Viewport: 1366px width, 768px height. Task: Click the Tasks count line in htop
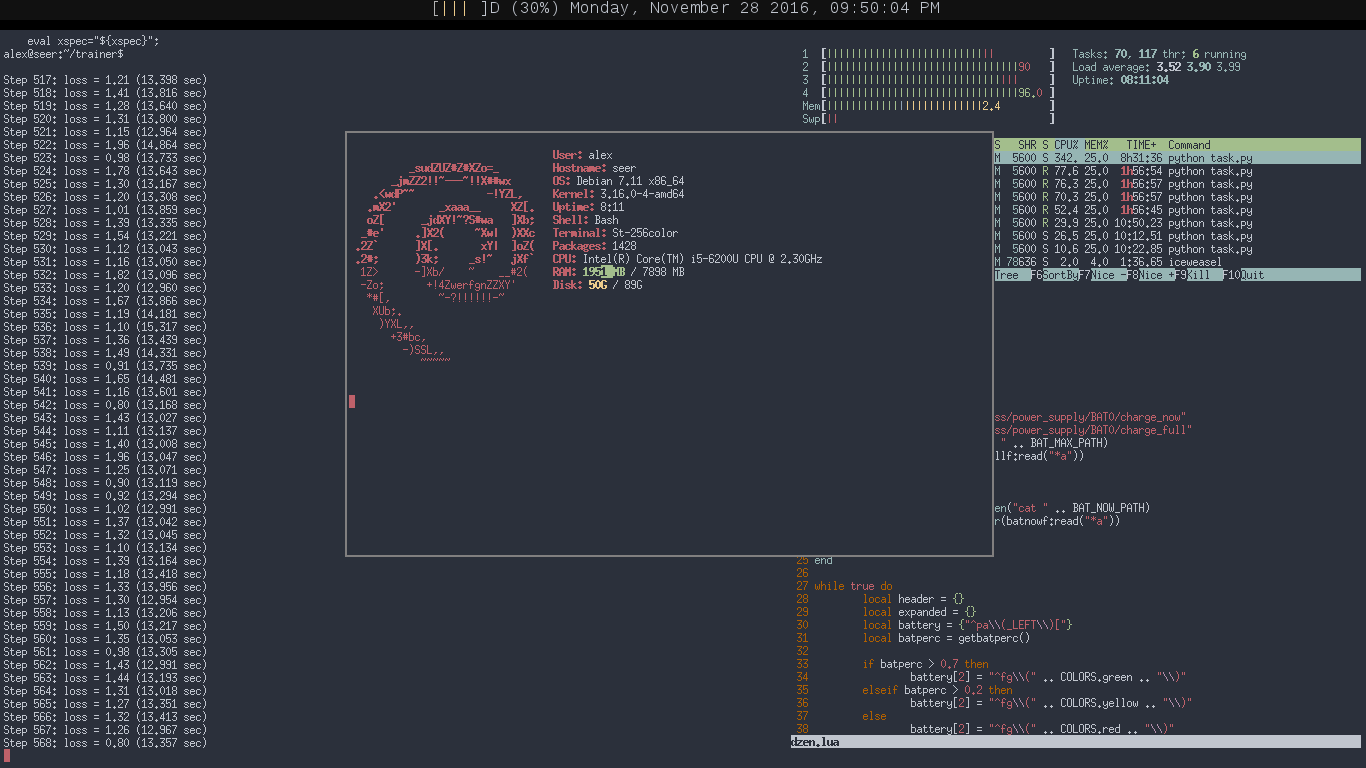coord(1159,54)
